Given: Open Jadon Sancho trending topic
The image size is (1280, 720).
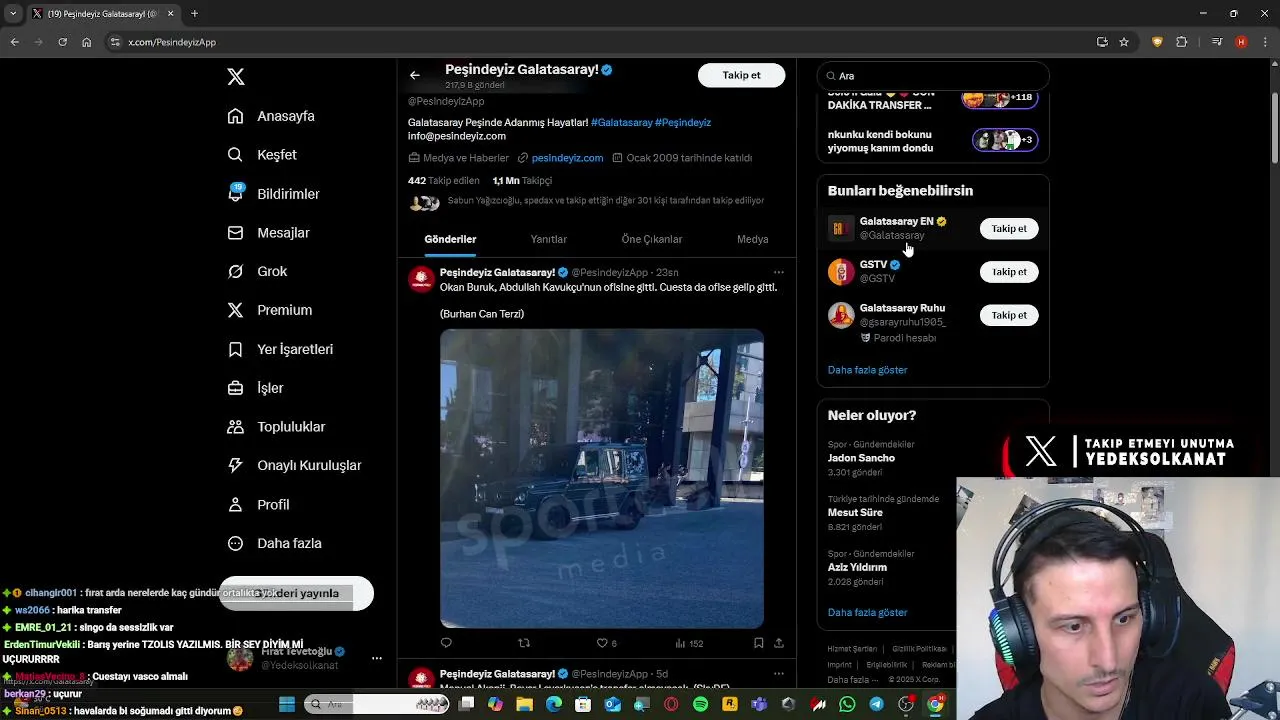Looking at the screenshot, I should pyautogui.click(x=861, y=458).
